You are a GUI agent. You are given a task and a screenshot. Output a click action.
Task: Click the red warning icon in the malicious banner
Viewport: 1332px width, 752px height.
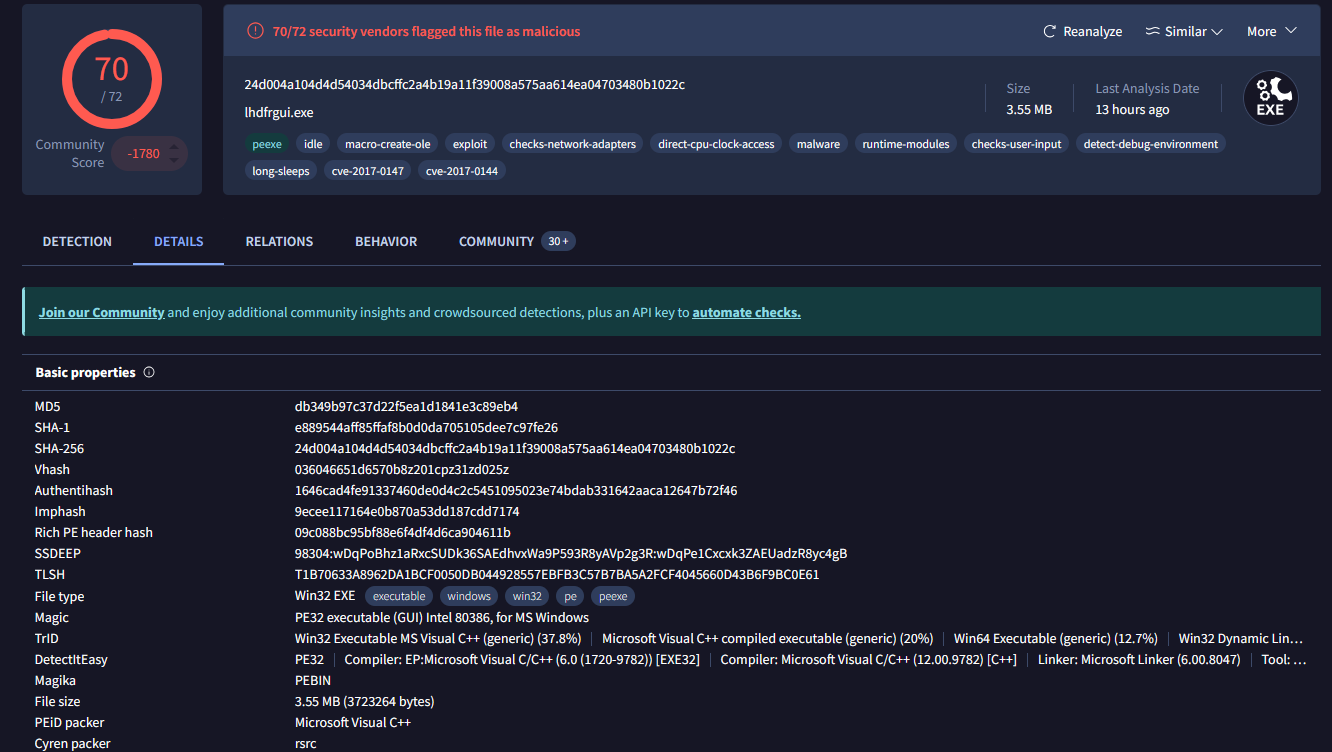(x=256, y=31)
